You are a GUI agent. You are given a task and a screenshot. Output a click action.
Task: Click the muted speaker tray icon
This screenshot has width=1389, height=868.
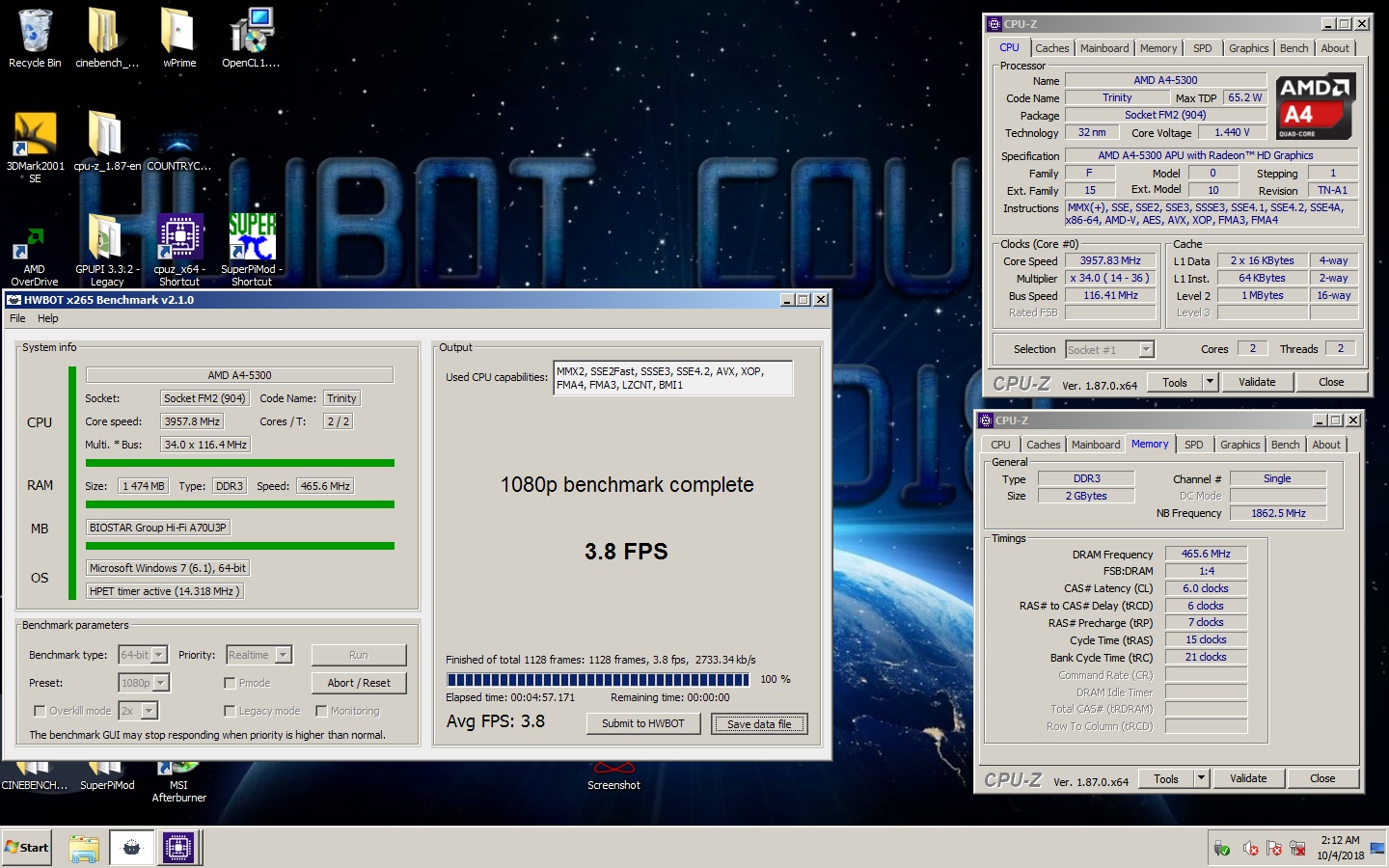point(1250,849)
